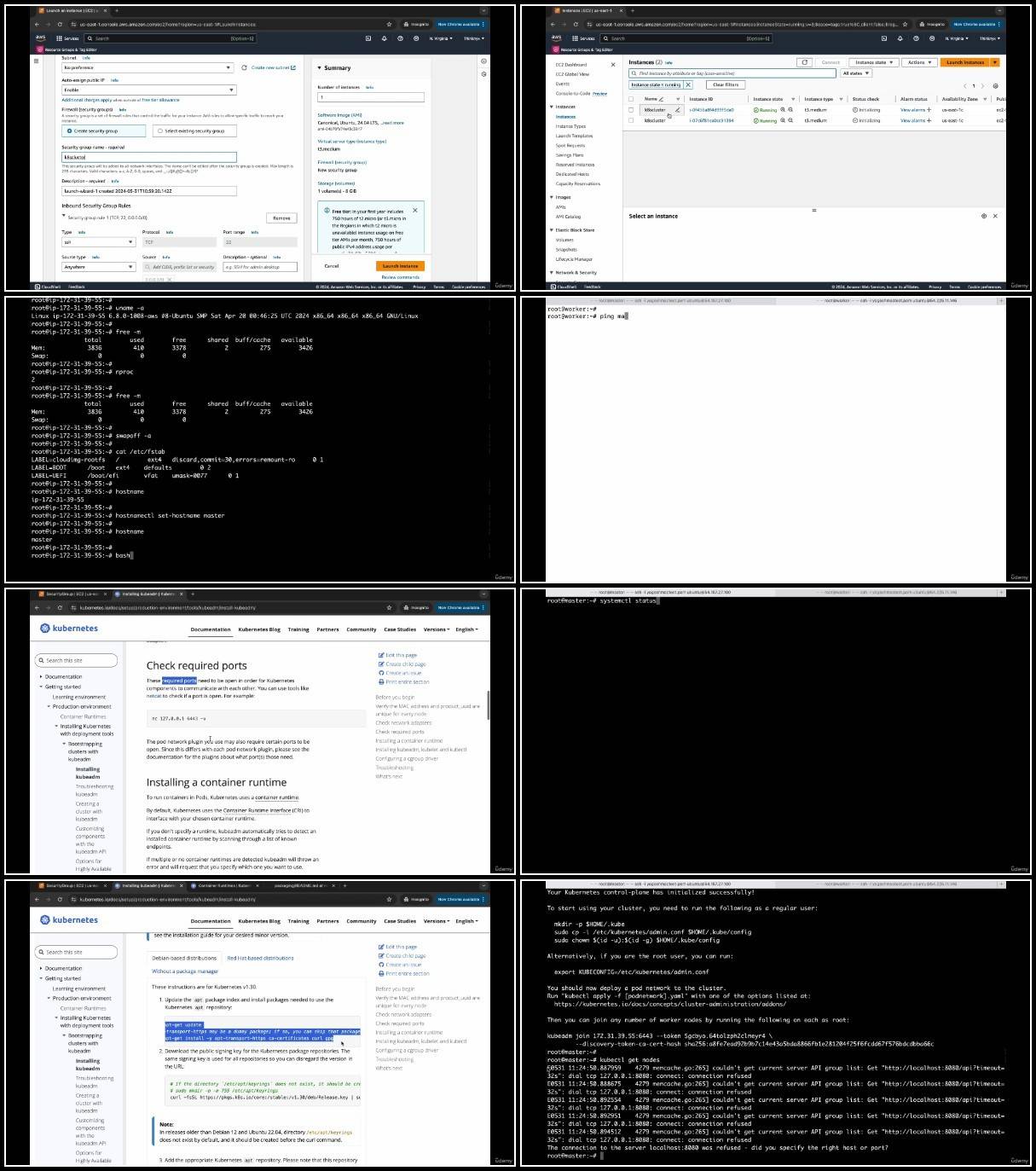Close the 'Select an instance' details panel
Image resolution: width=1036 pixels, height=1171 pixels.
[x=995, y=216]
